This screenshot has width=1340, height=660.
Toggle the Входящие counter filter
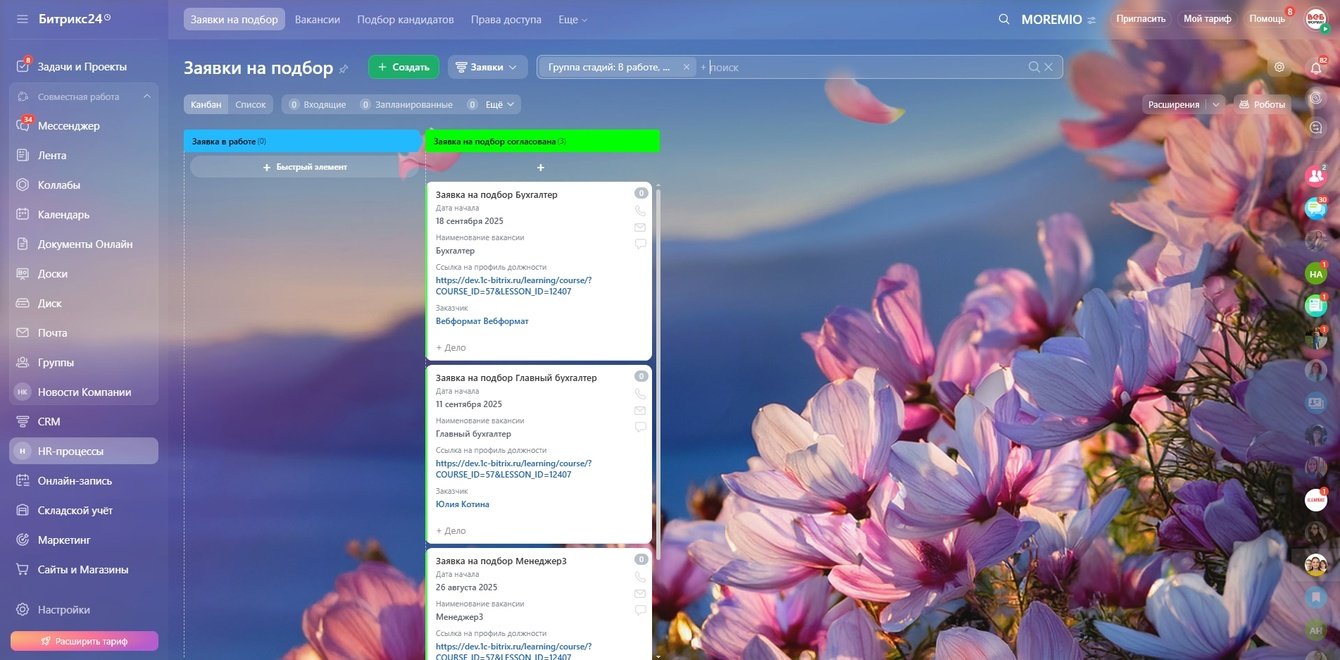(317, 104)
